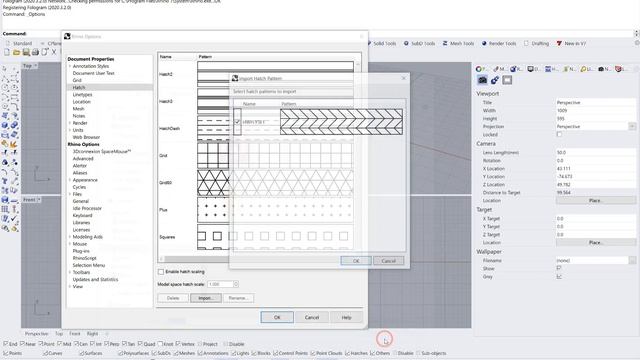This screenshot has height=360, width=640.
Task: Click Cancel in Rhino Options dialog
Action: pos(311,317)
